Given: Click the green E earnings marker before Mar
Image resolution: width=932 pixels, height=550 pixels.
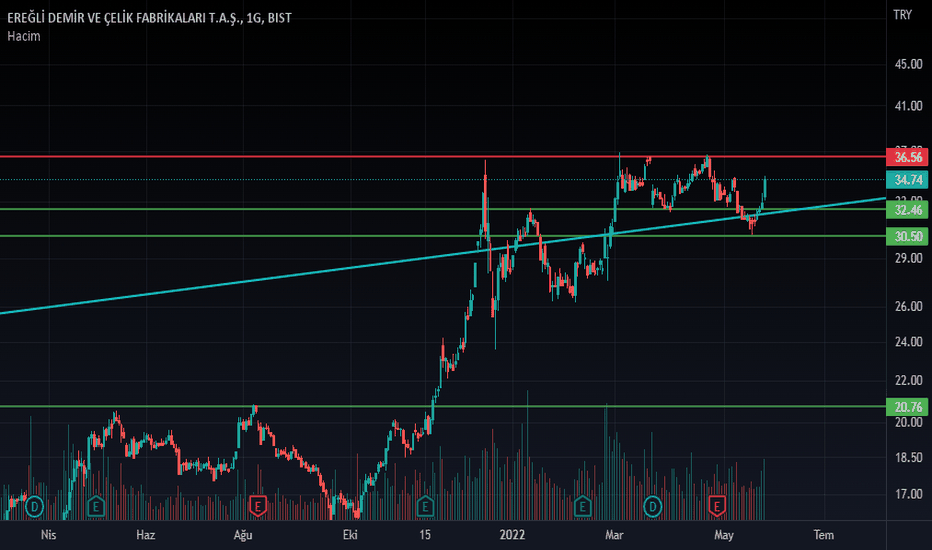Looking at the screenshot, I should (582, 507).
